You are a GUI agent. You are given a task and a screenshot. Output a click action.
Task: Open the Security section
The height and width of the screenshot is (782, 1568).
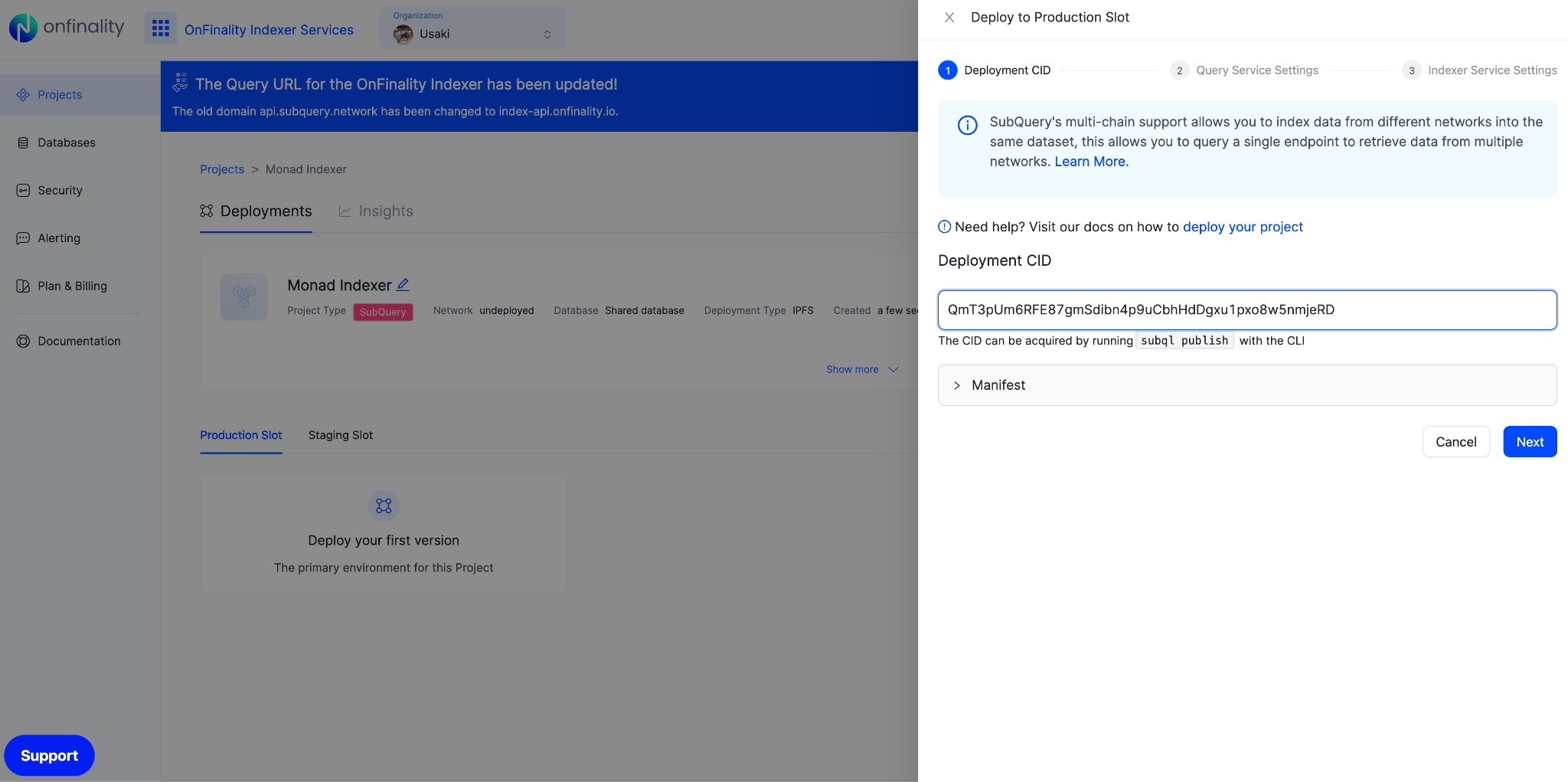click(x=59, y=190)
